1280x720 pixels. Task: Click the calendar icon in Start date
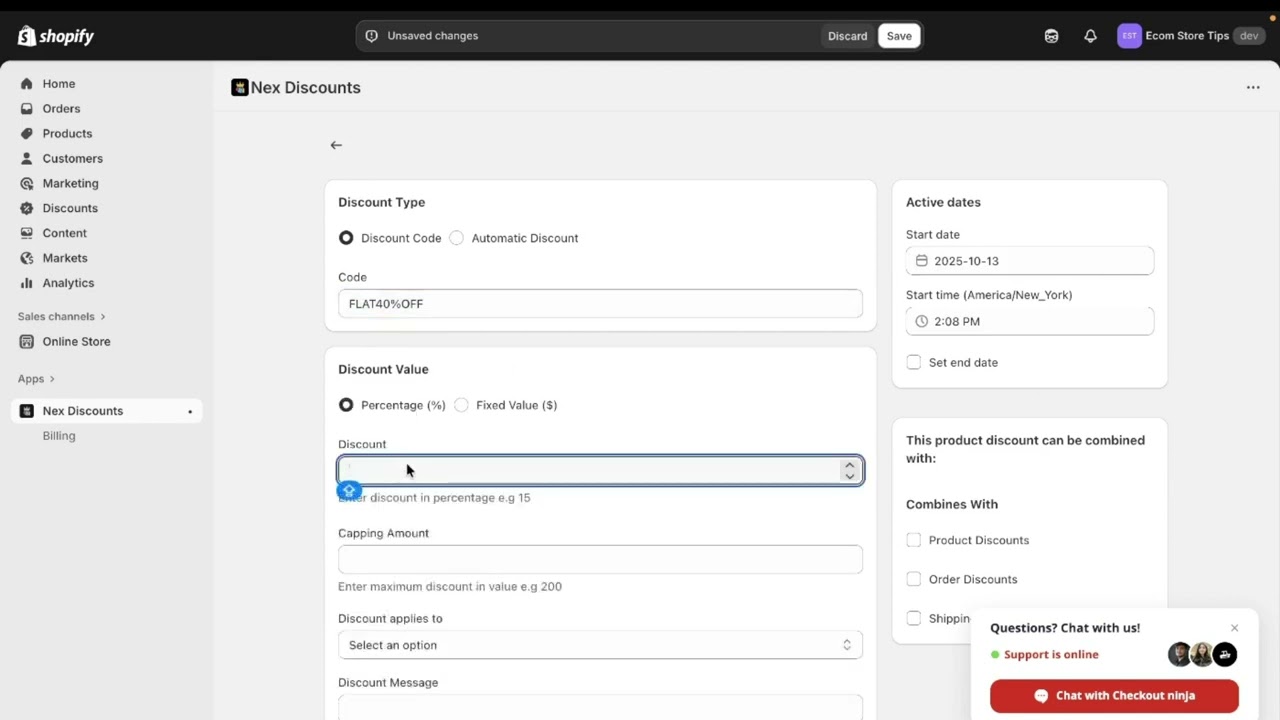pyautogui.click(x=922, y=261)
